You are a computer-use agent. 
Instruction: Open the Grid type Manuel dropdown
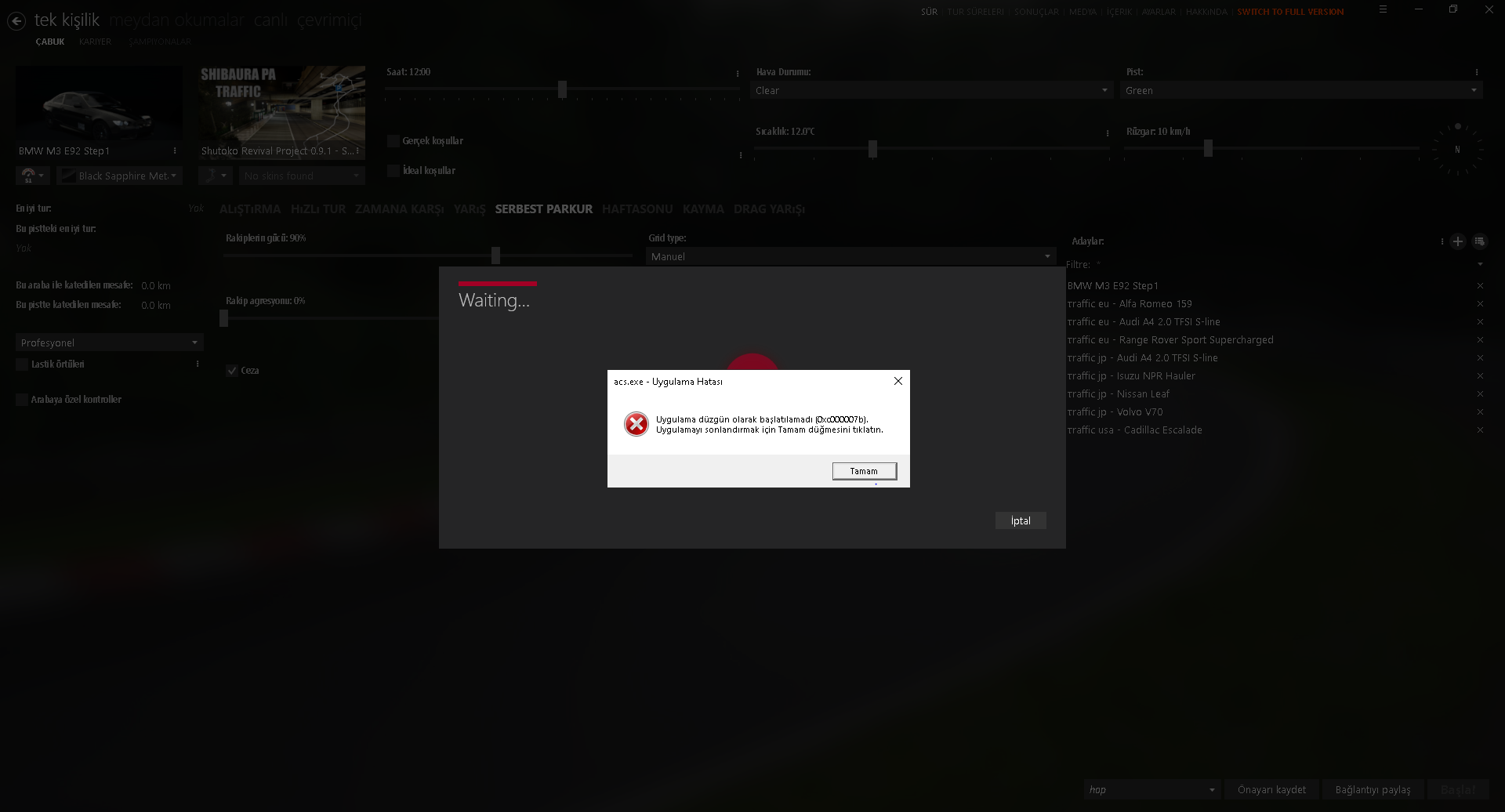point(851,257)
